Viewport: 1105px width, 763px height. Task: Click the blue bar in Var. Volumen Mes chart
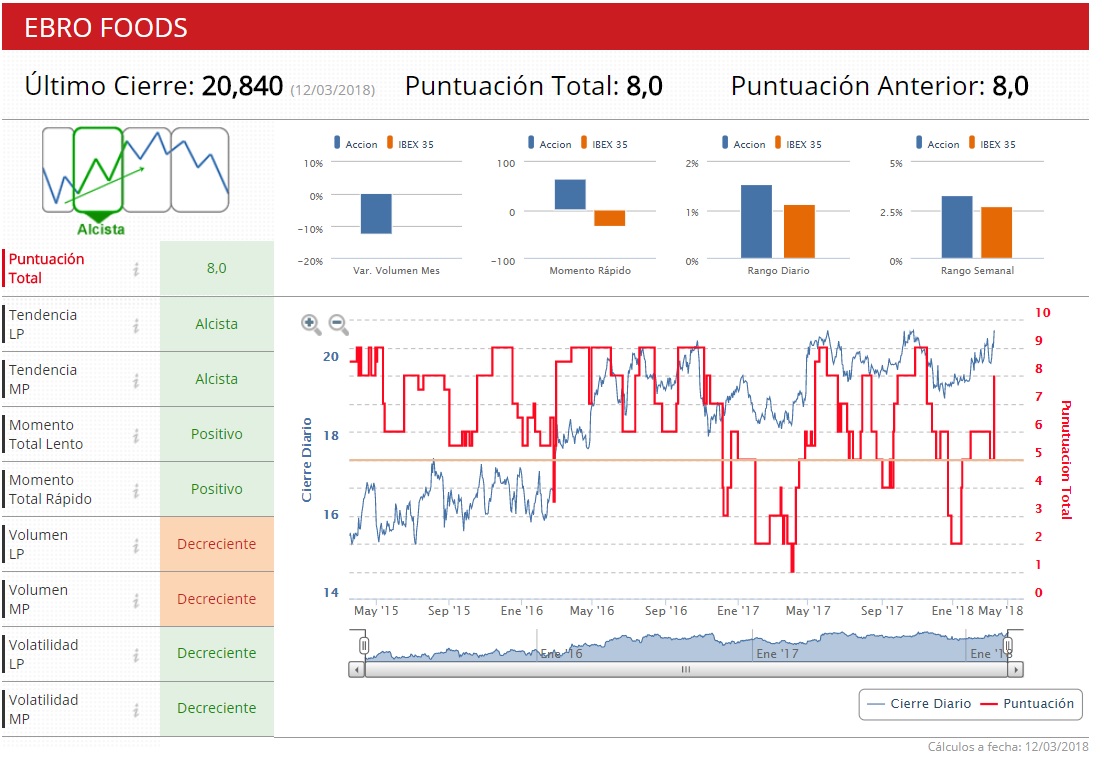point(376,213)
